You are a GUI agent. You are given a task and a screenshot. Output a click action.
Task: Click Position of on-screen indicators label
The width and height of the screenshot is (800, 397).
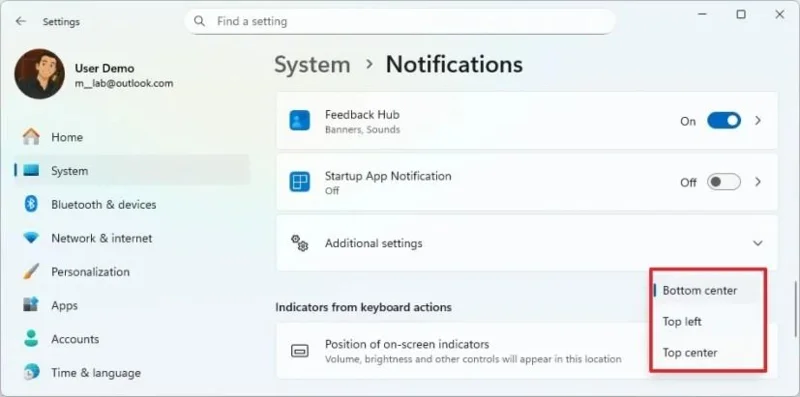[x=407, y=344]
